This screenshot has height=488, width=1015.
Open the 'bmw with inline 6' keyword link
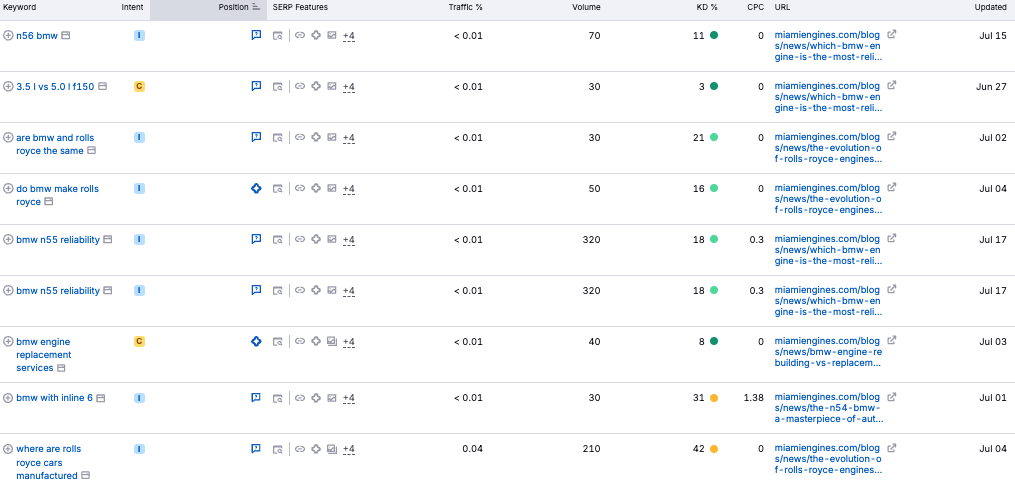(54, 398)
